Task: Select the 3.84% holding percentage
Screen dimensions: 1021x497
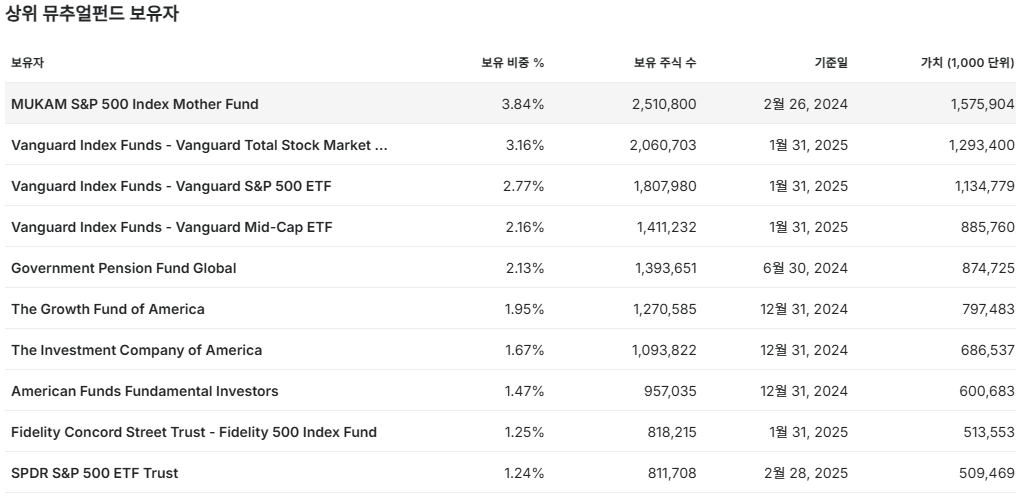Action: coord(523,104)
